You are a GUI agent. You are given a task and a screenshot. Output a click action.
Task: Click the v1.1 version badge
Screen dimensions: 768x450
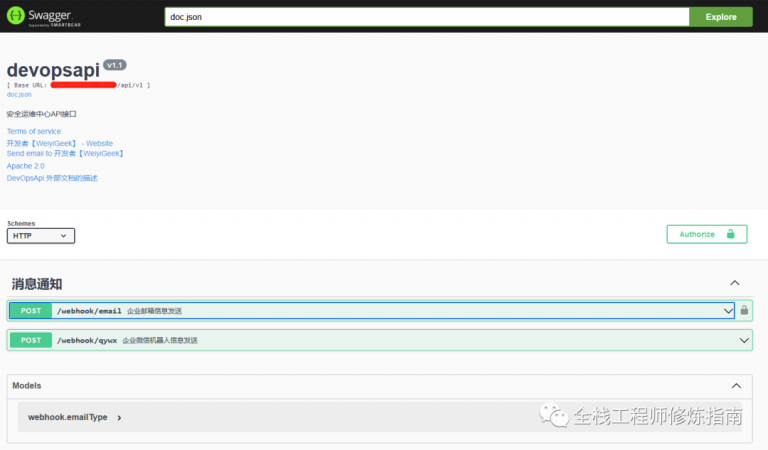pyautogui.click(x=115, y=65)
